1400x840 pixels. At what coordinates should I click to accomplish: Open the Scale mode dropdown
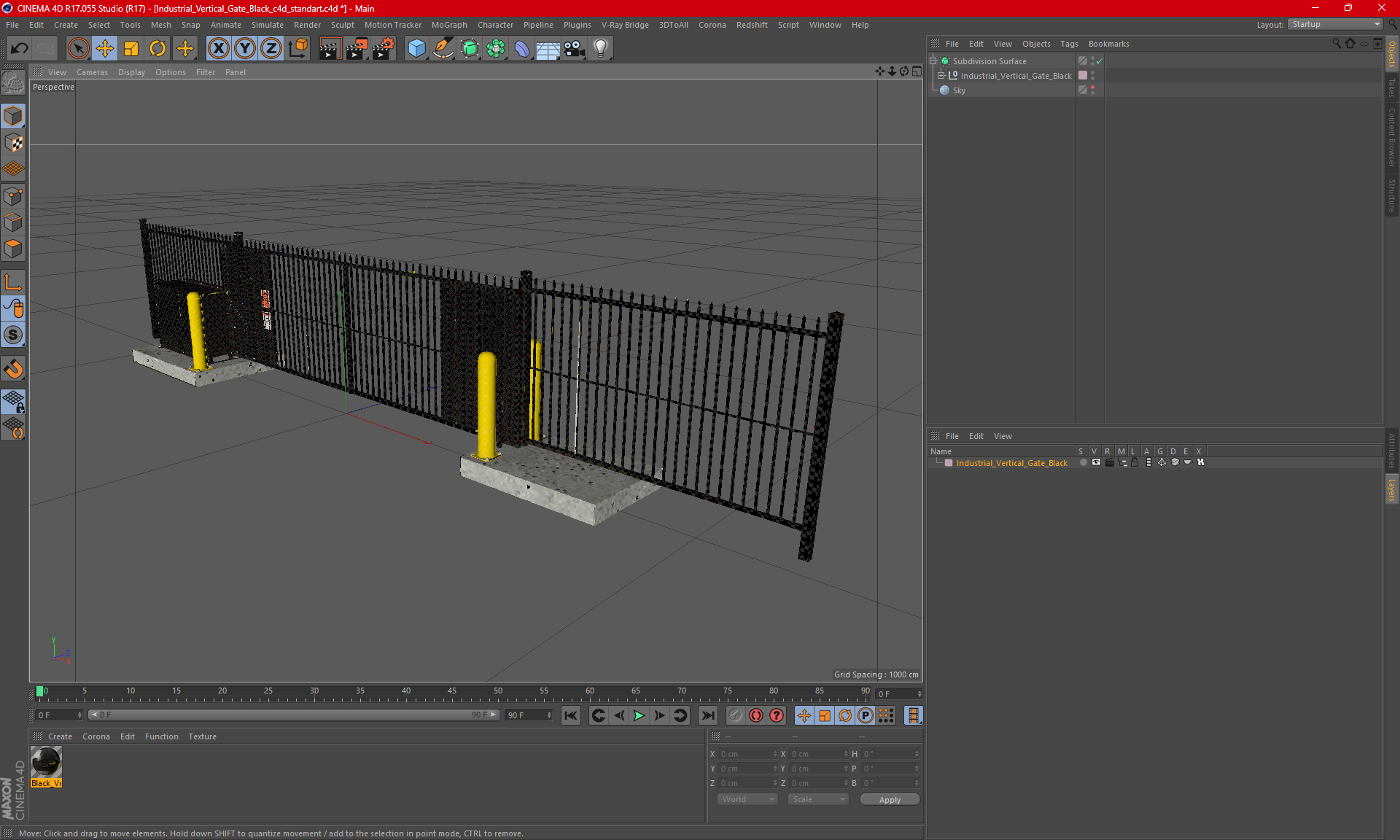pyautogui.click(x=818, y=799)
